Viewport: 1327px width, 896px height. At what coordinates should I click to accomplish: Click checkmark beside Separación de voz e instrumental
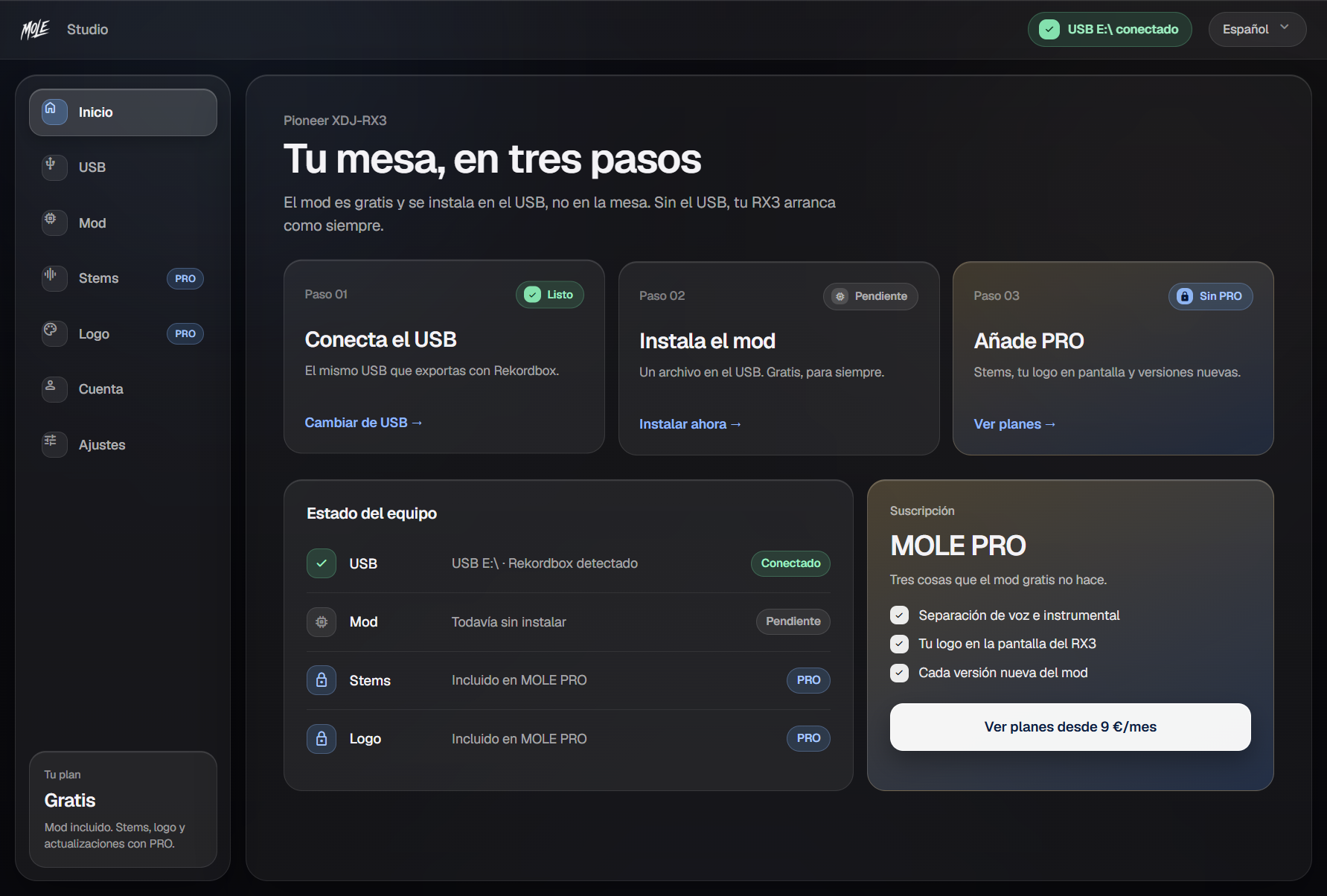[900, 615]
